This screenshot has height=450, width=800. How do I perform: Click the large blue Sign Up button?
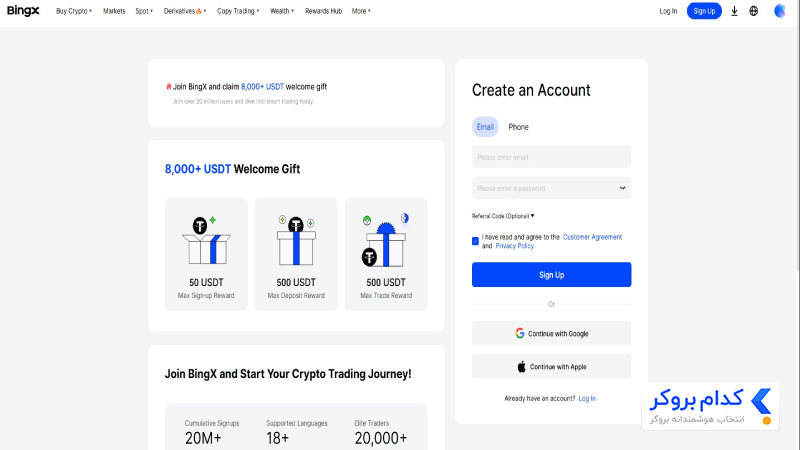click(x=552, y=274)
